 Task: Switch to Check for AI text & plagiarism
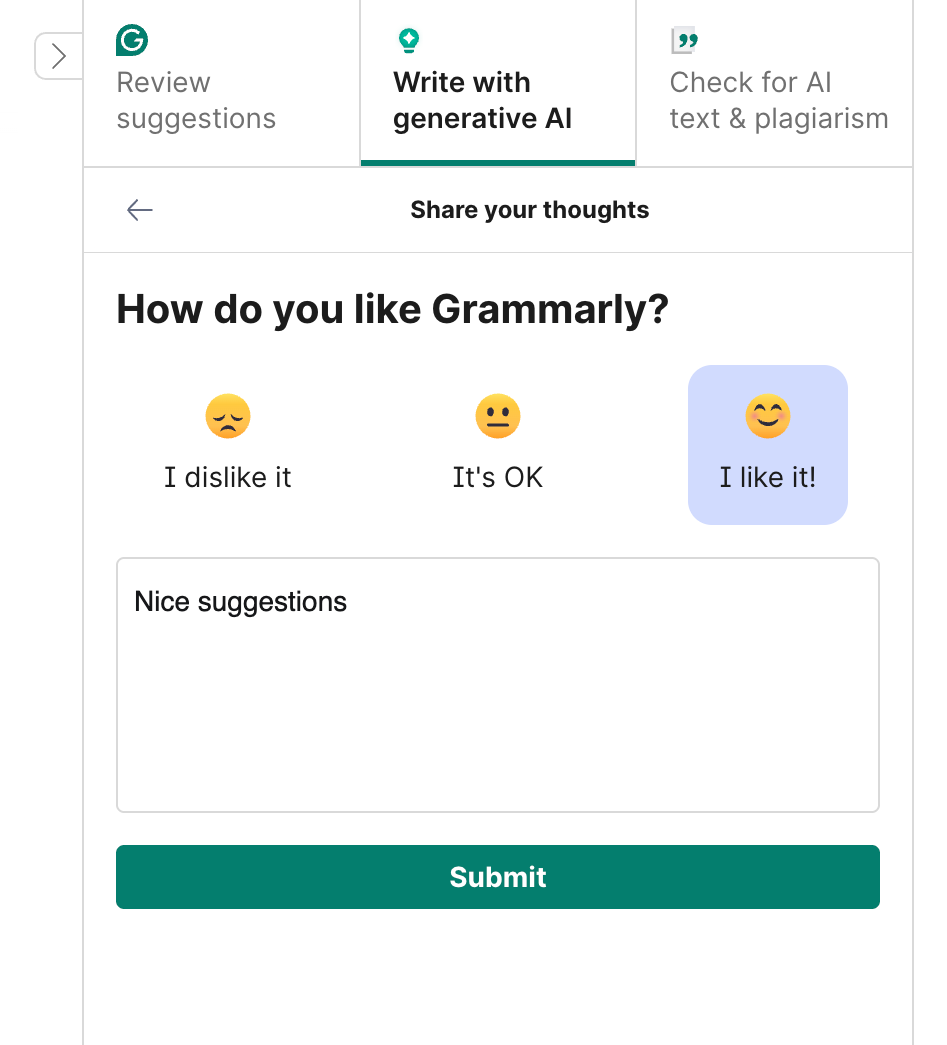pos(778,83)
